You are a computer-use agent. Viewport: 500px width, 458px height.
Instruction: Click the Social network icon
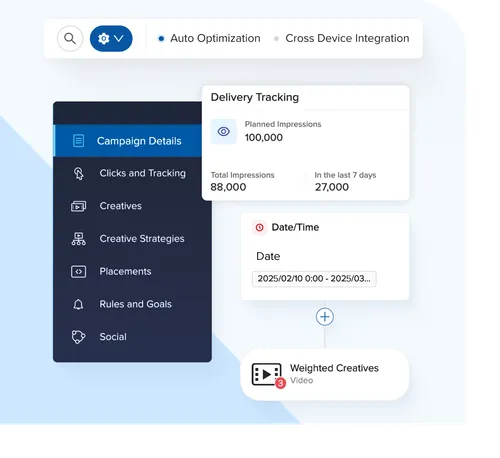point(78,337)
